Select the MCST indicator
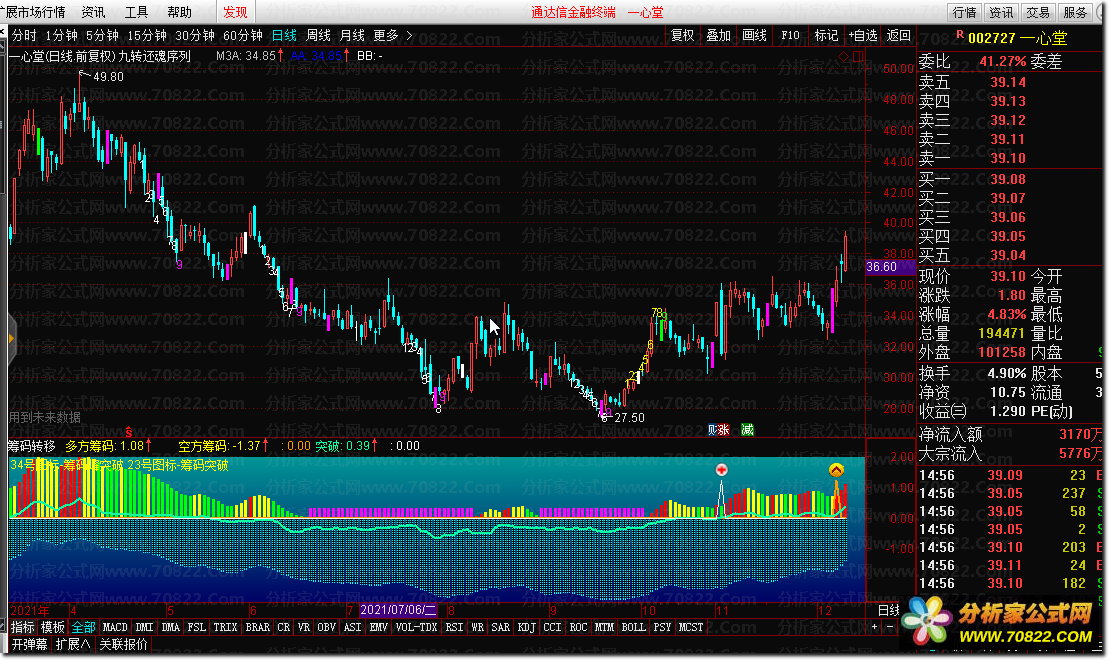The width and height of the screenshot is (1111, 661). [691, 627]
